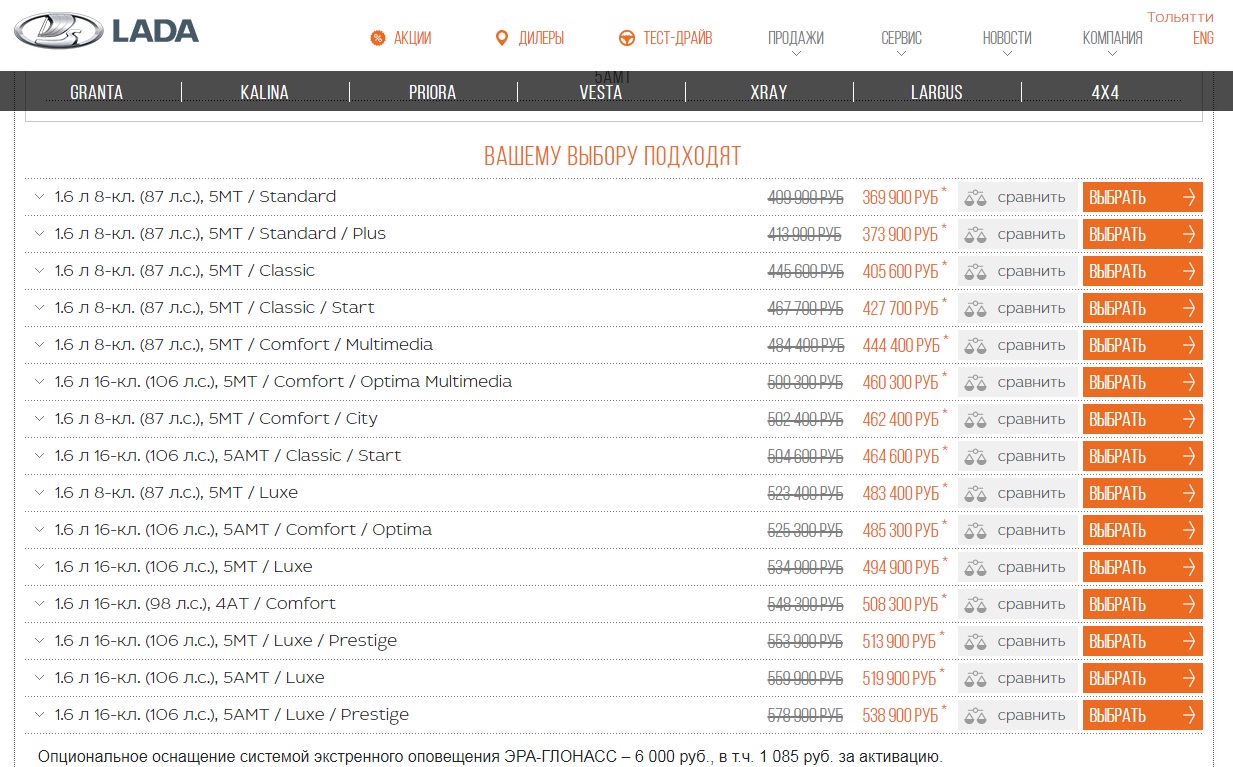Expand 5AMT / Classic / Start row chevron
Screen dimensions: 1233x767
click(39, 455)
